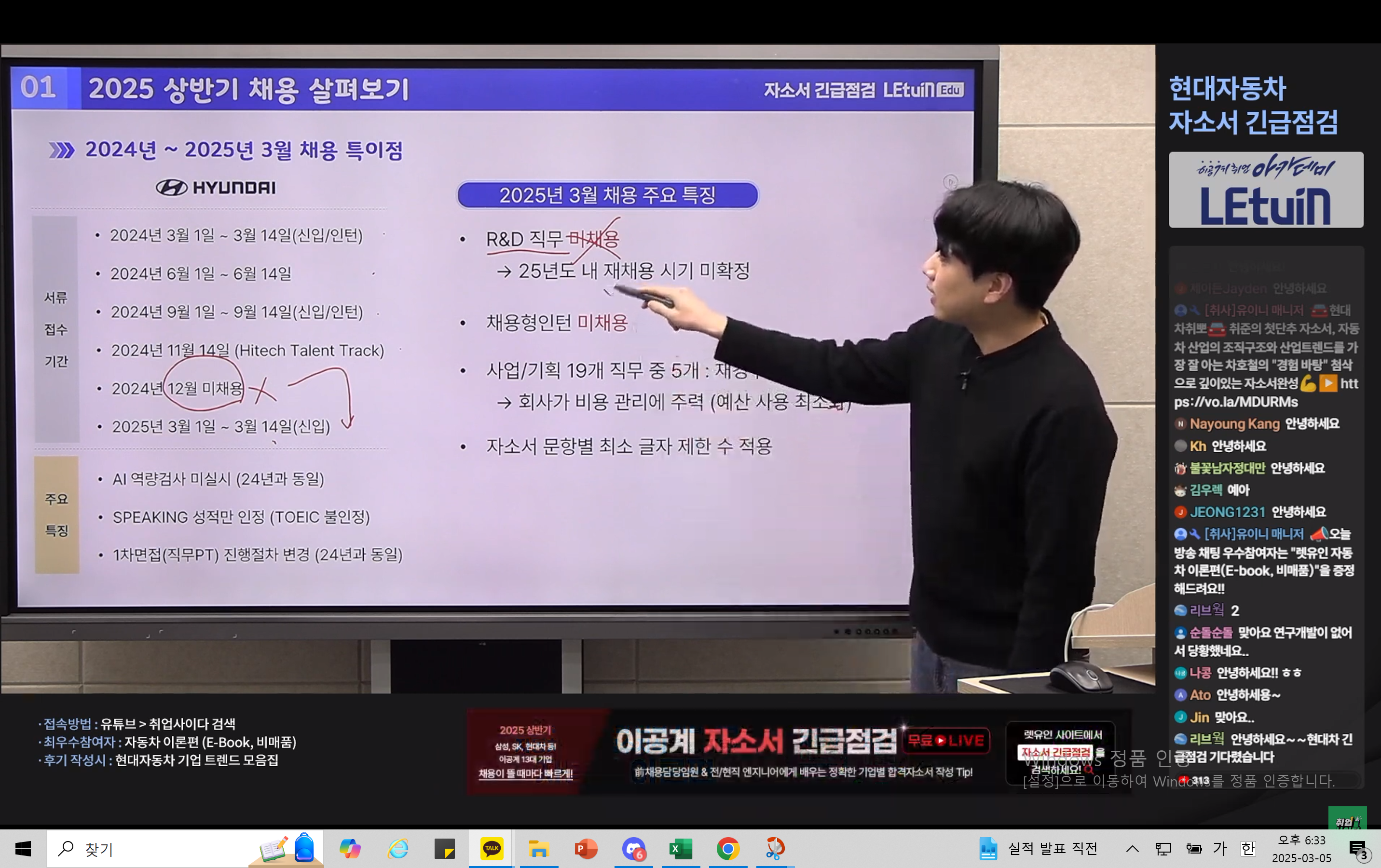1381x868 pixels.
Task: Click slide line 2024년 6월 1일 ~ 6월 14일
Action: pyautogui.click(x=201, y=273)
